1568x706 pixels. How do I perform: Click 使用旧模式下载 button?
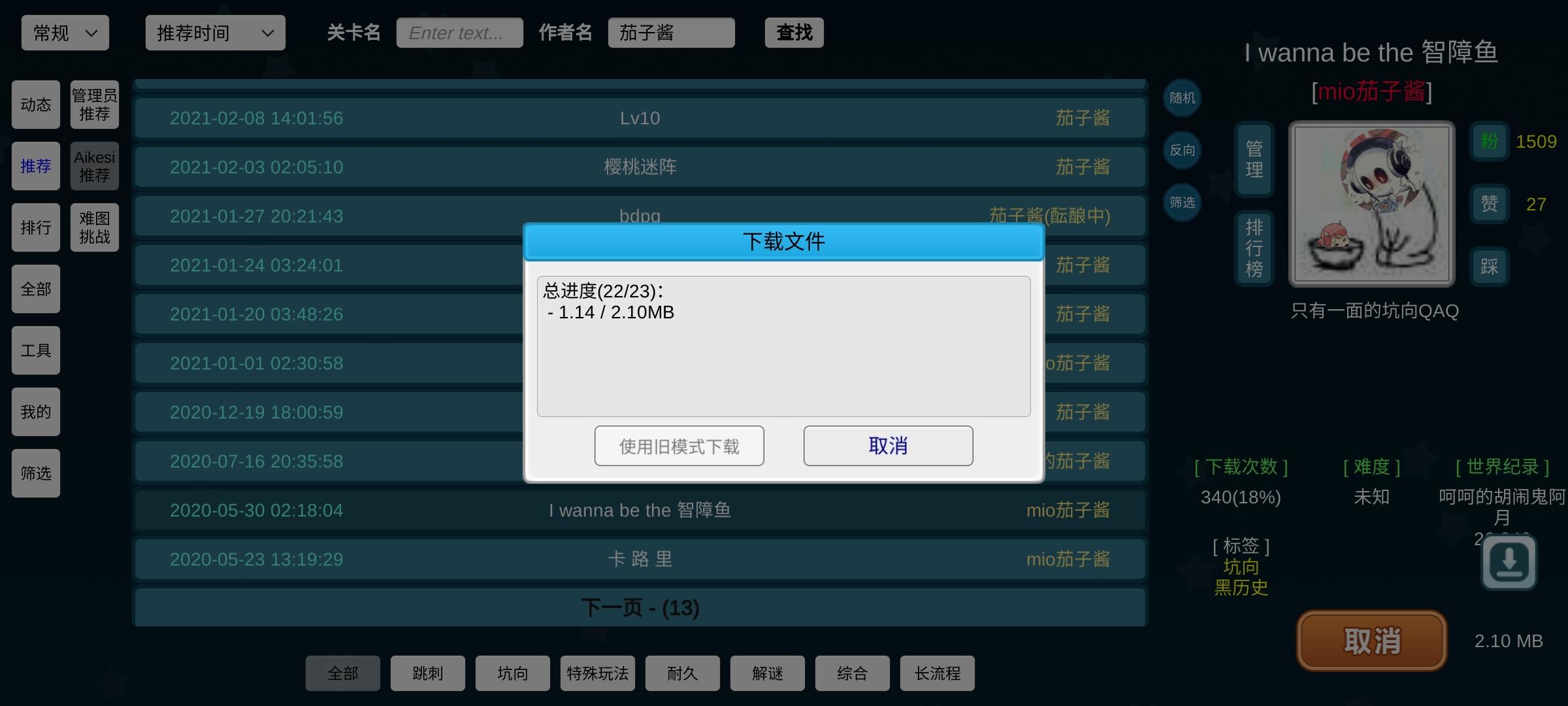click(679, 446)
